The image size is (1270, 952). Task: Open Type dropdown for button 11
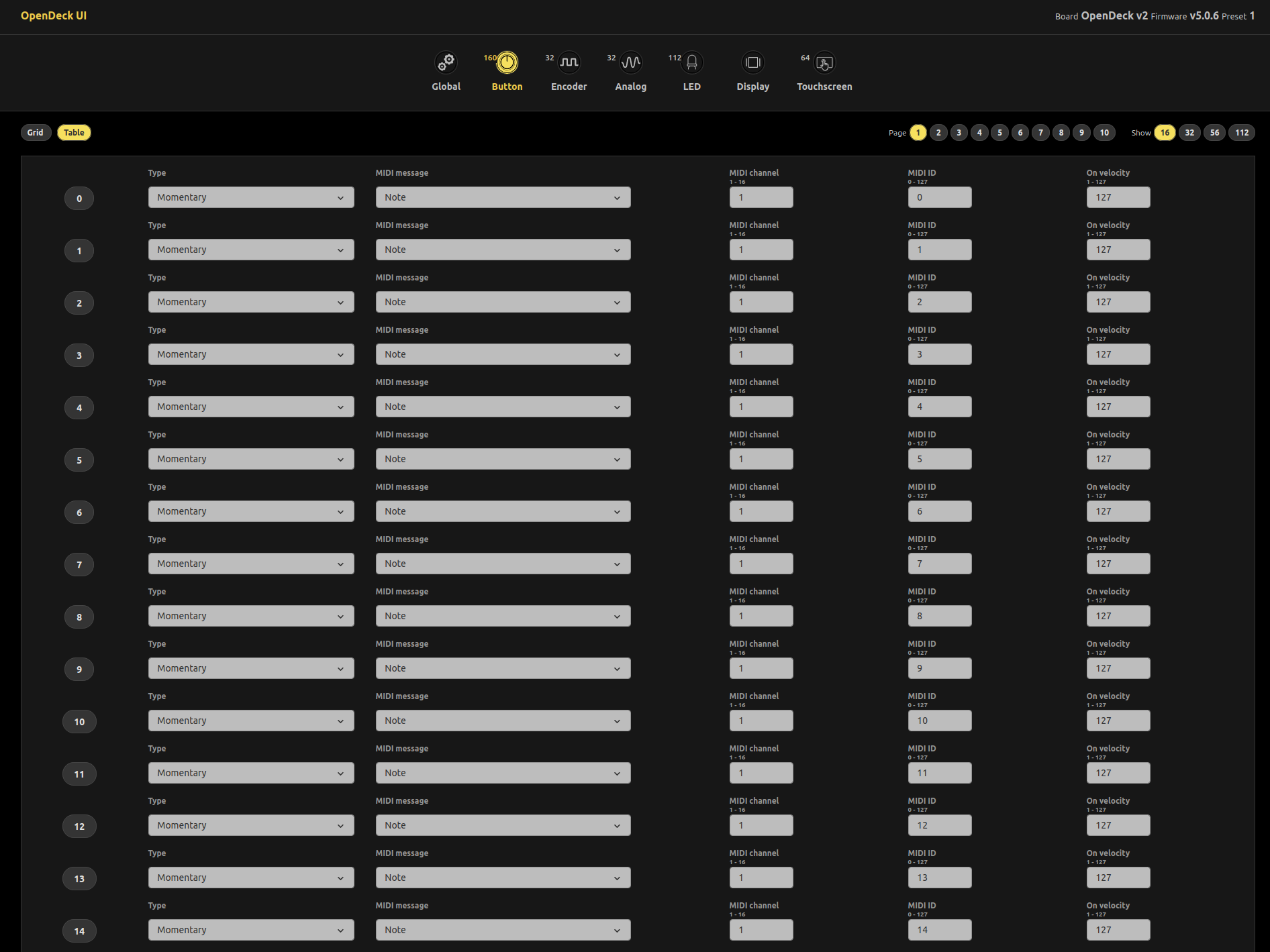coord(251,773)
